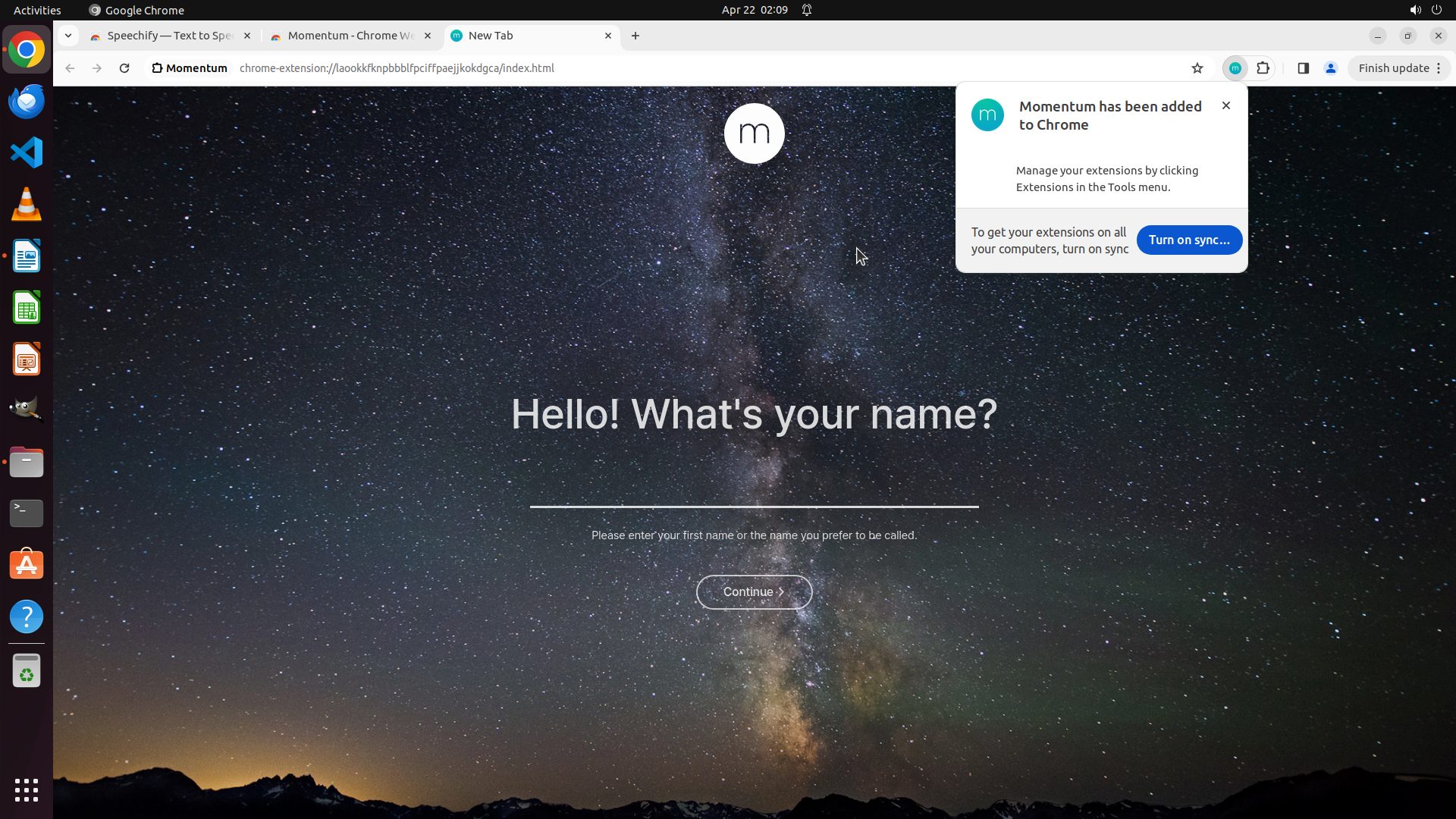The width and height of the screenshot is (1456, 819).
Task: Click Turn on sync button
Action: tap(1188, 240)
